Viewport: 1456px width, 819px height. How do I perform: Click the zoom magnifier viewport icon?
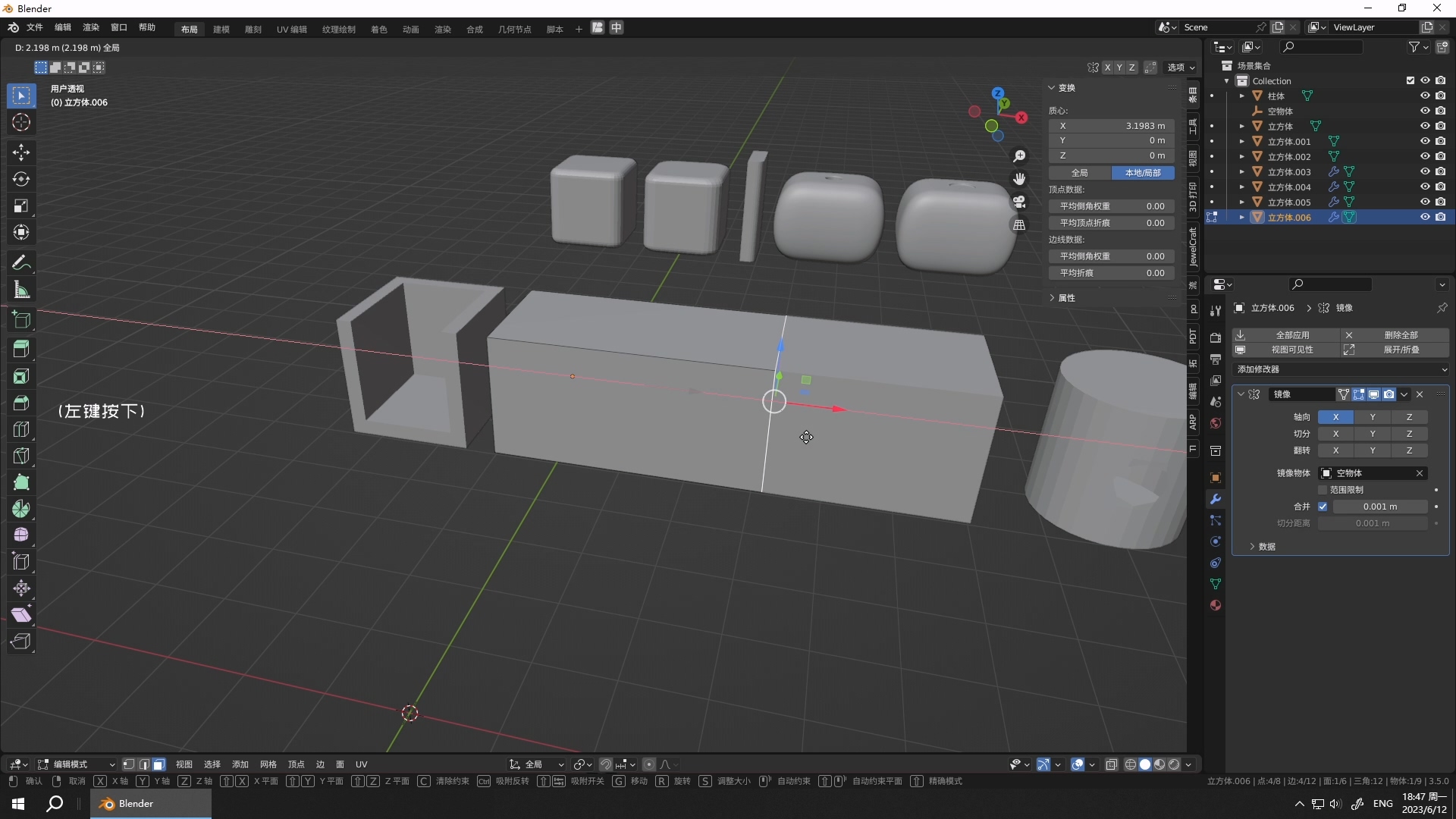coord(1019,156)
